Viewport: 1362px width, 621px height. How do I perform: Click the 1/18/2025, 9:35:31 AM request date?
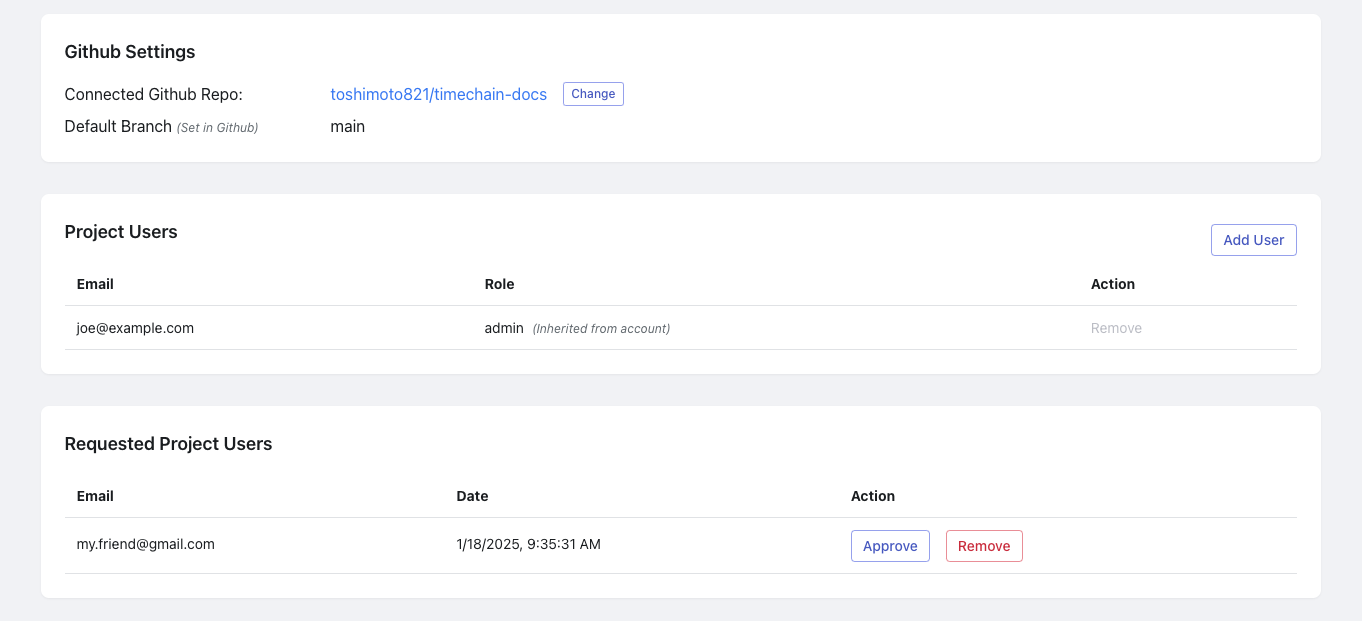(528, 545)
